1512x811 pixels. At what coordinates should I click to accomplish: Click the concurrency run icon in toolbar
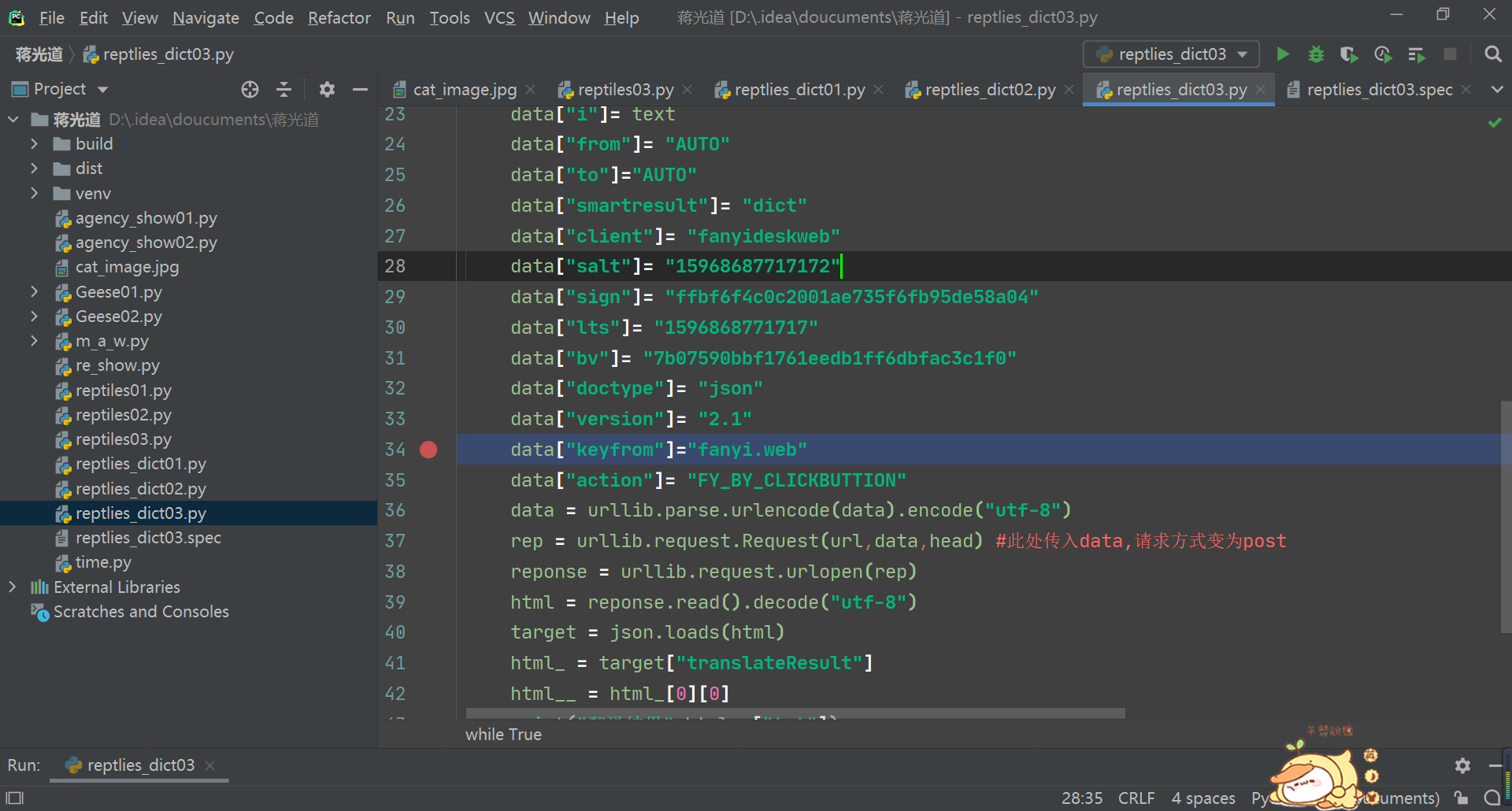point(1416,54)
